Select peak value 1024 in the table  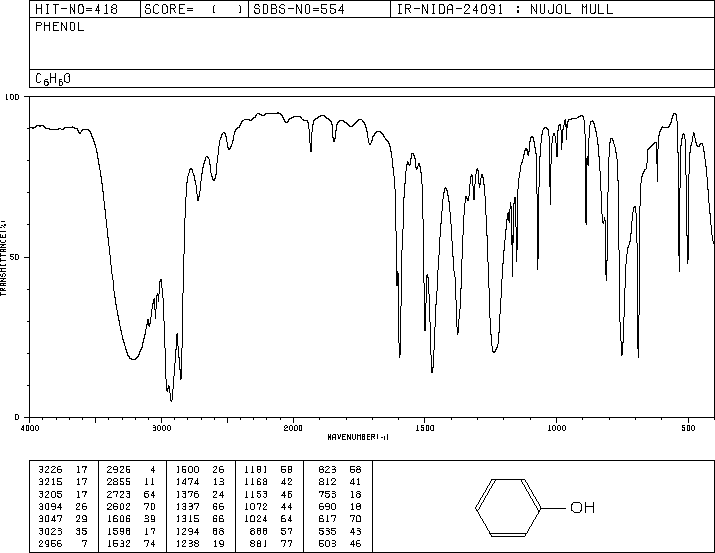click(256, 519)
